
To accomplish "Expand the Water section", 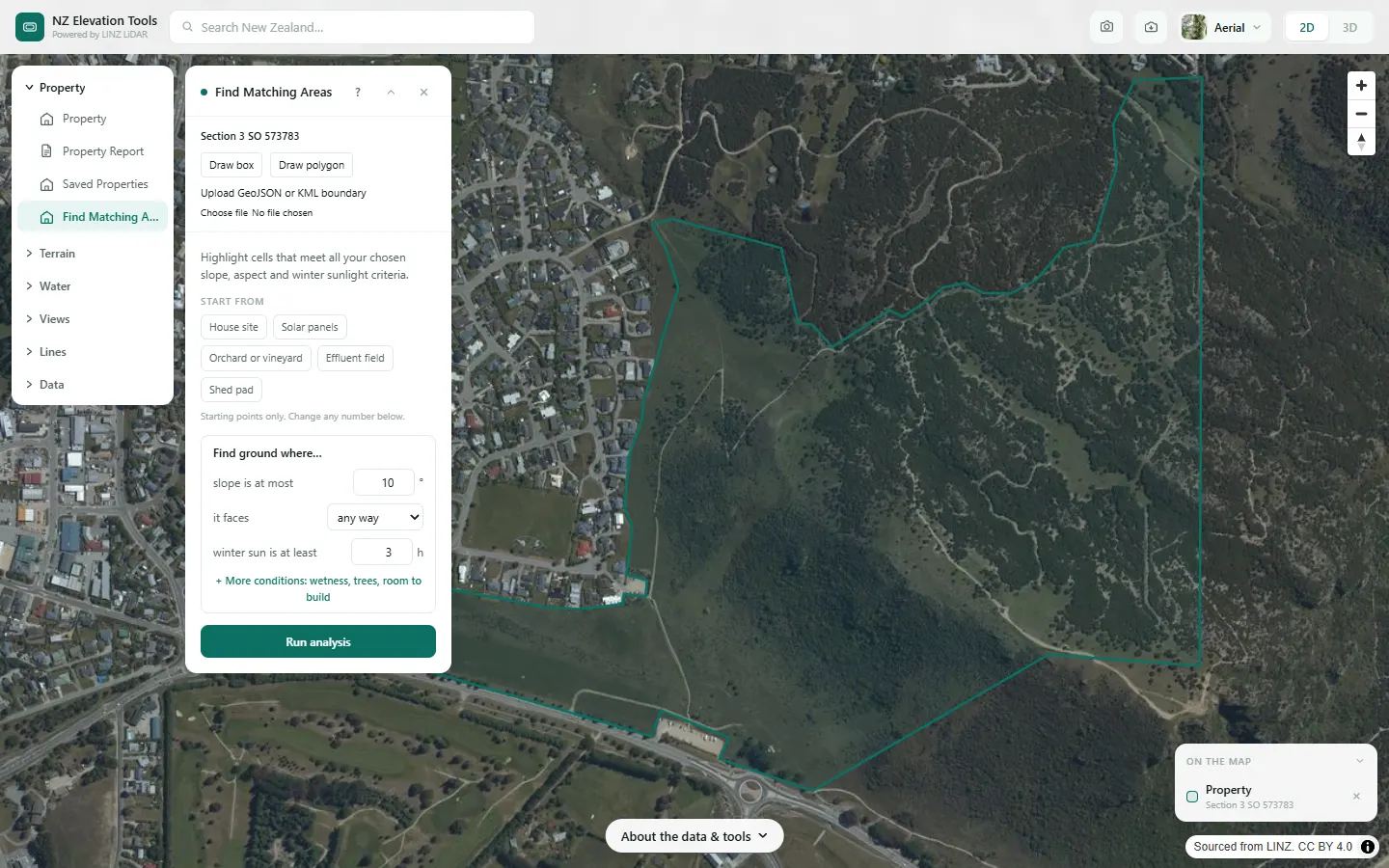I will click(93, 286).
